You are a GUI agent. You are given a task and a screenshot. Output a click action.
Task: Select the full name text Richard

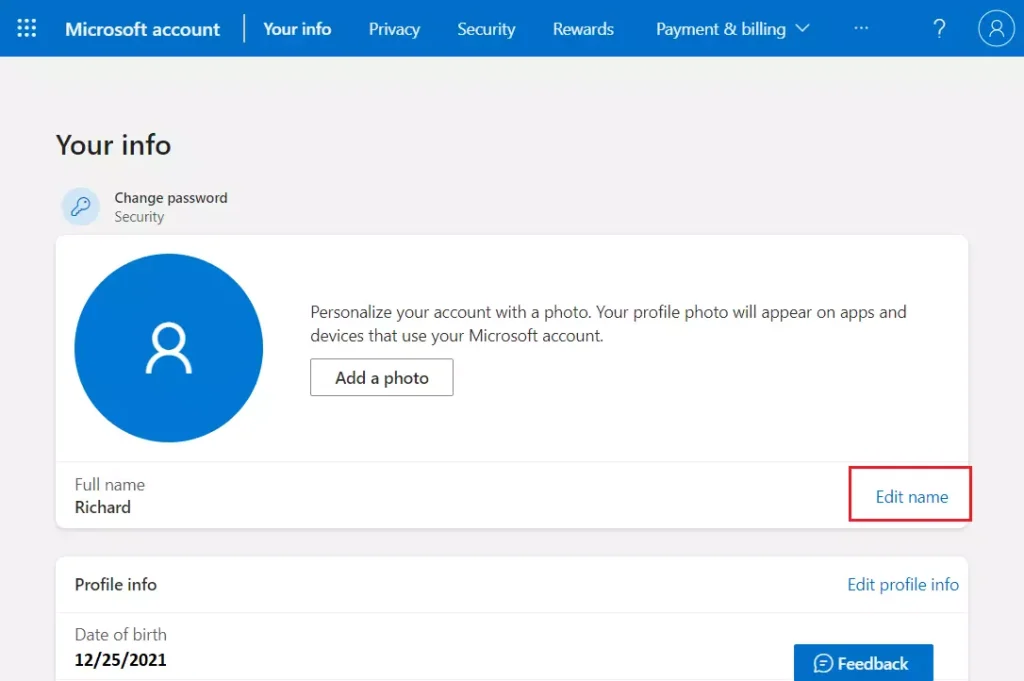point(103,507)
